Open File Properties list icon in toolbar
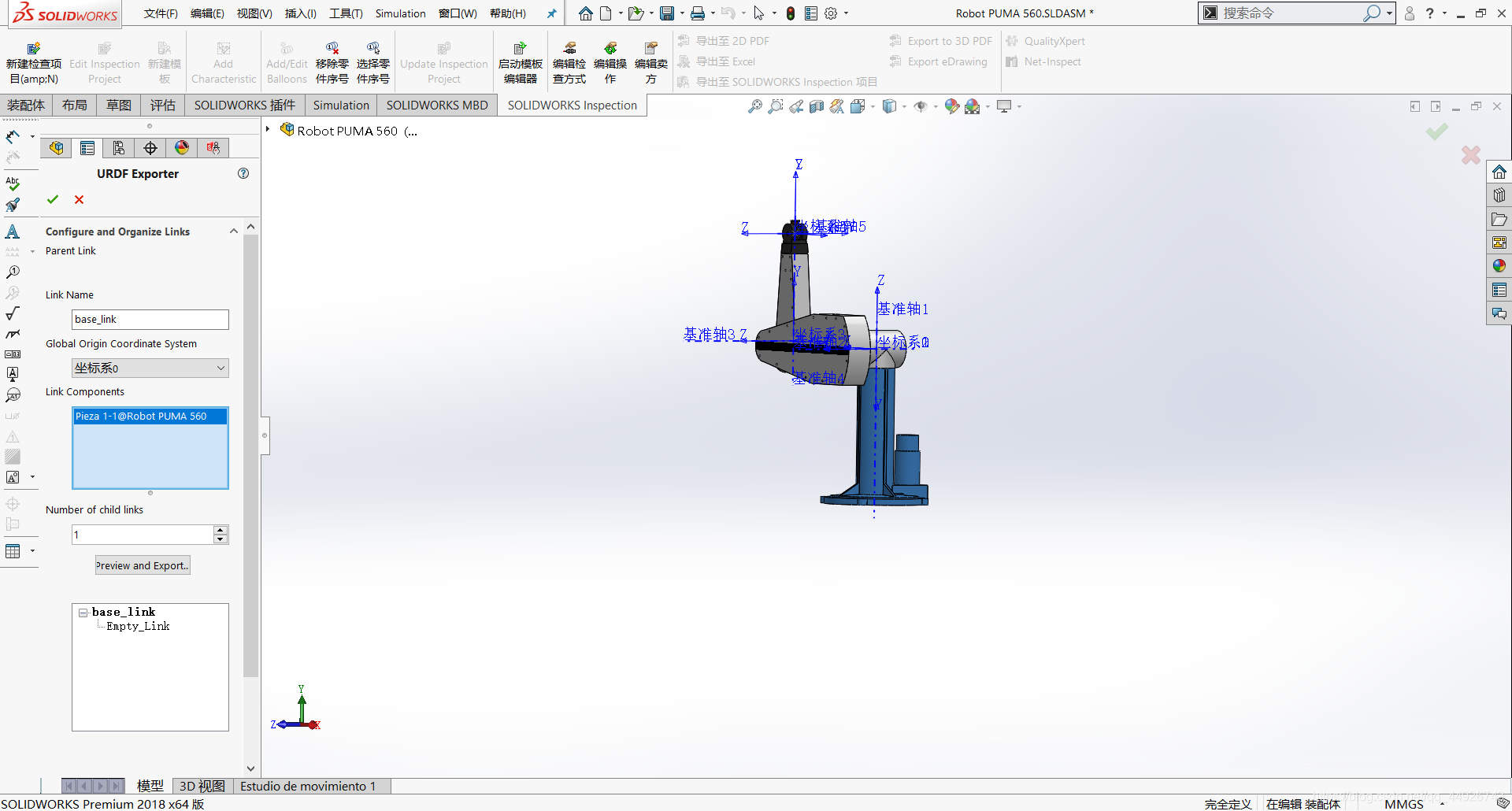Viewport: 1512px width, 811px height. 811,13
